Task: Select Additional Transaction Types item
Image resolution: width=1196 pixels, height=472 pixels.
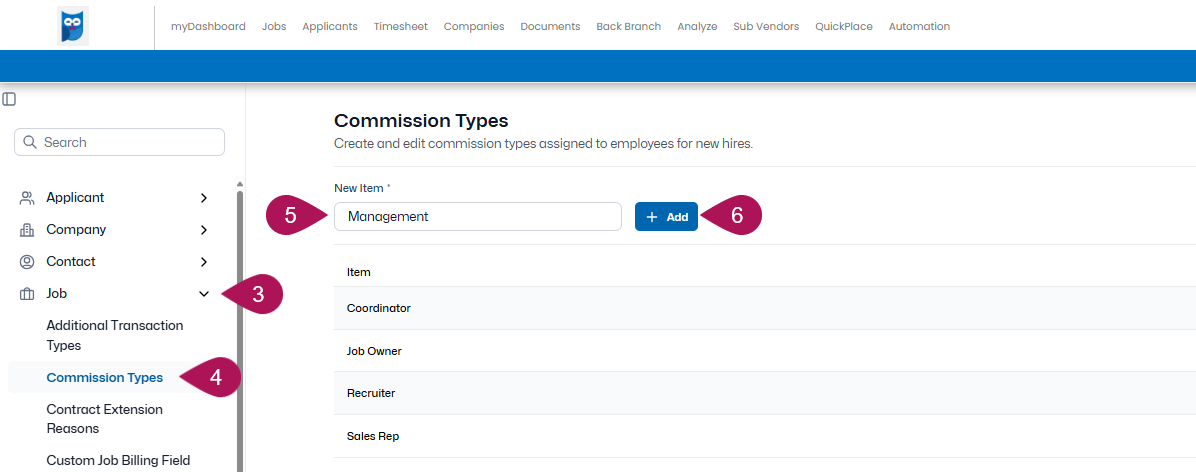Action: point(114,336)
